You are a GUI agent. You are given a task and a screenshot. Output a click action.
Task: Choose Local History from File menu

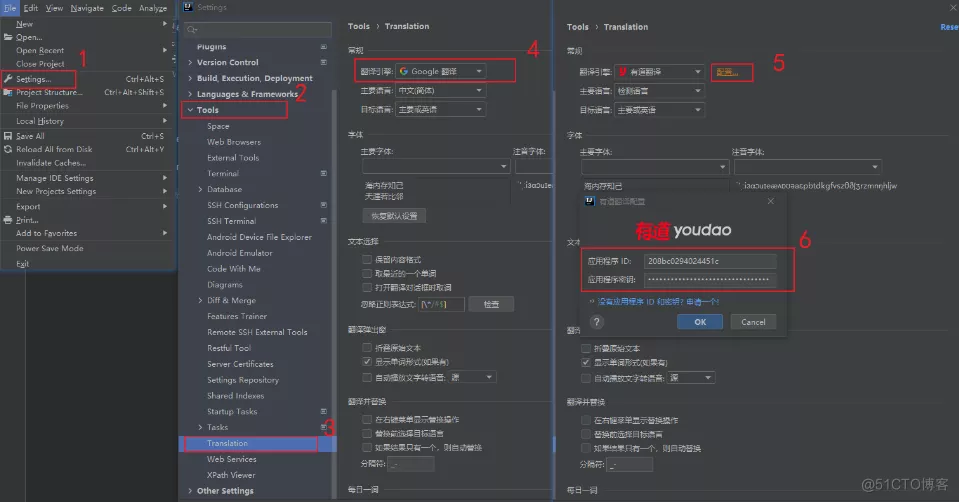(x=39, y=121)
